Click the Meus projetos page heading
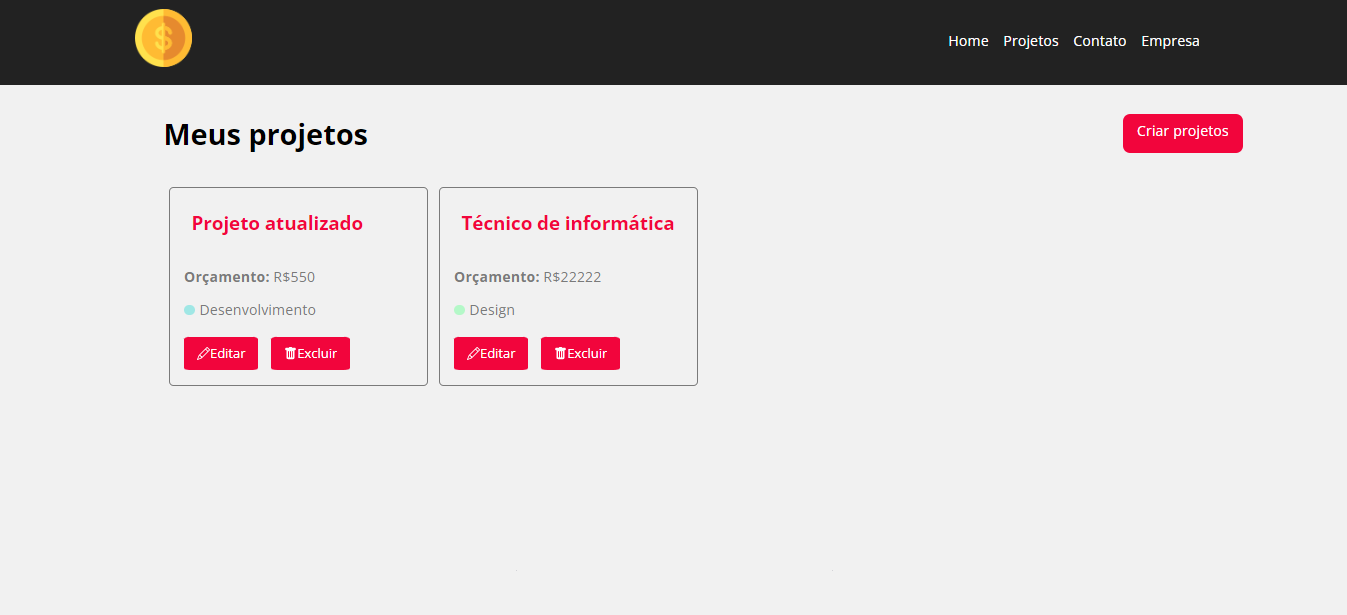This screenshot has width=1347, height=615. click(x=266, y=134)
